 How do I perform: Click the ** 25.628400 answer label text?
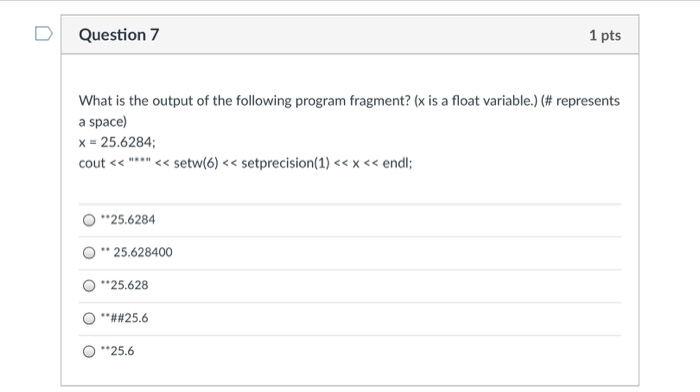(x=136, y=252)
